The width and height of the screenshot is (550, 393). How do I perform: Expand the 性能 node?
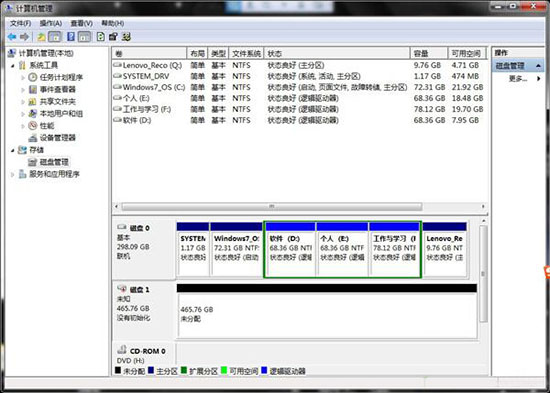pyautogui.click(x=23, y=126)
